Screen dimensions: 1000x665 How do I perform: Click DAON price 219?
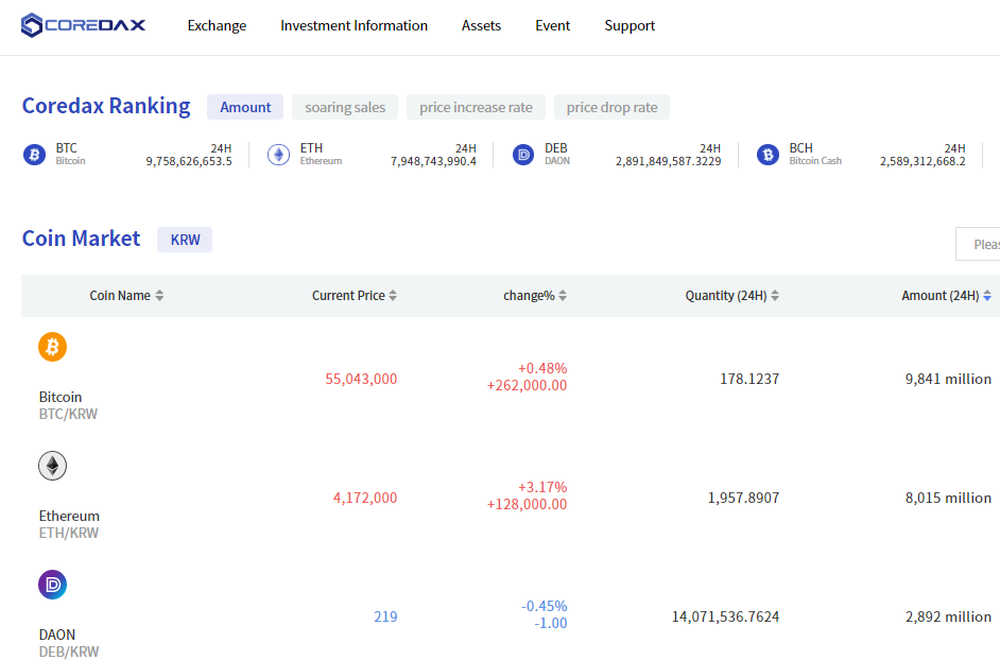click(385, 617)
